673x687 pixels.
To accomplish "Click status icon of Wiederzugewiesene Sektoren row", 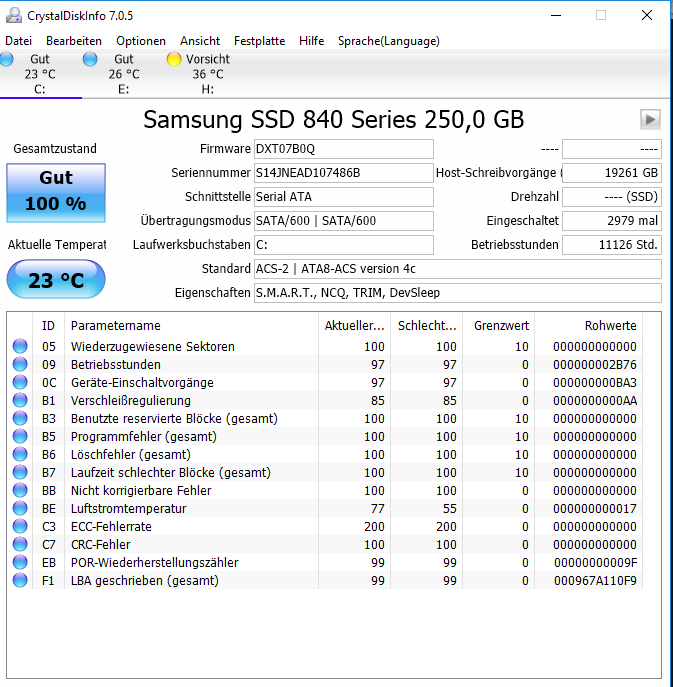I will pos(20,346).
